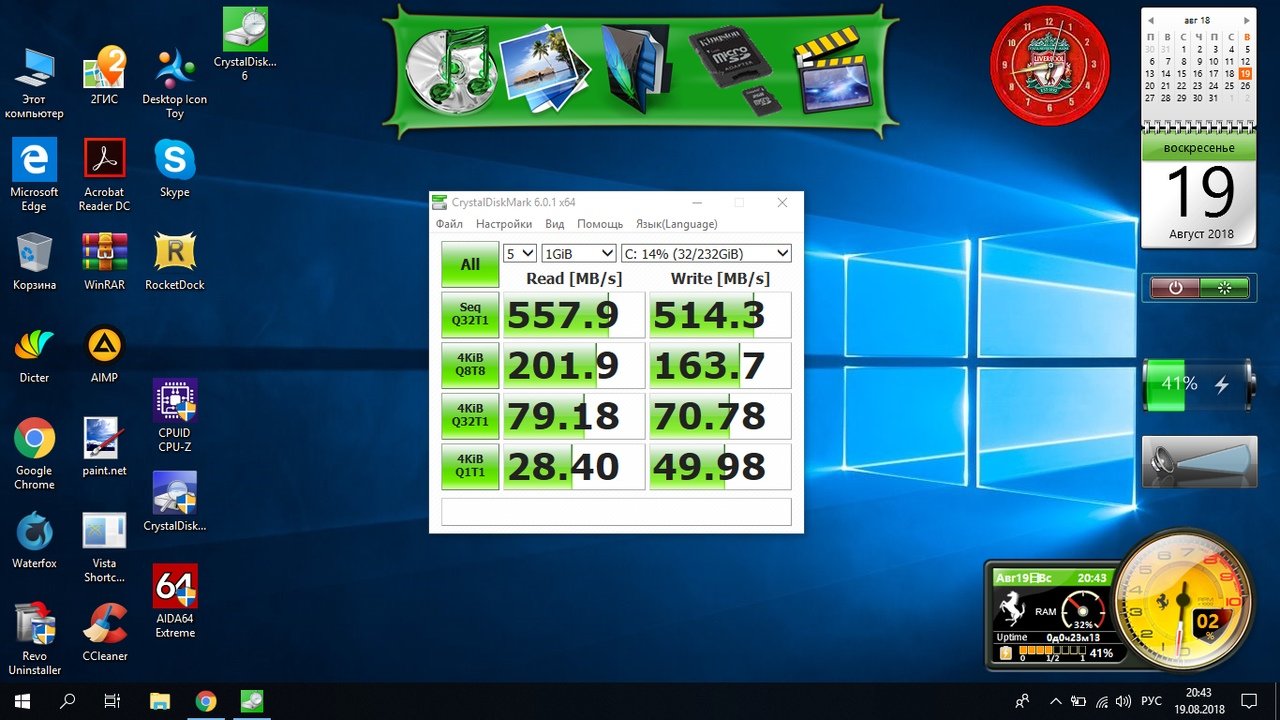
Task: Open File Explorer from taskbar
Action: coord(160,701)
